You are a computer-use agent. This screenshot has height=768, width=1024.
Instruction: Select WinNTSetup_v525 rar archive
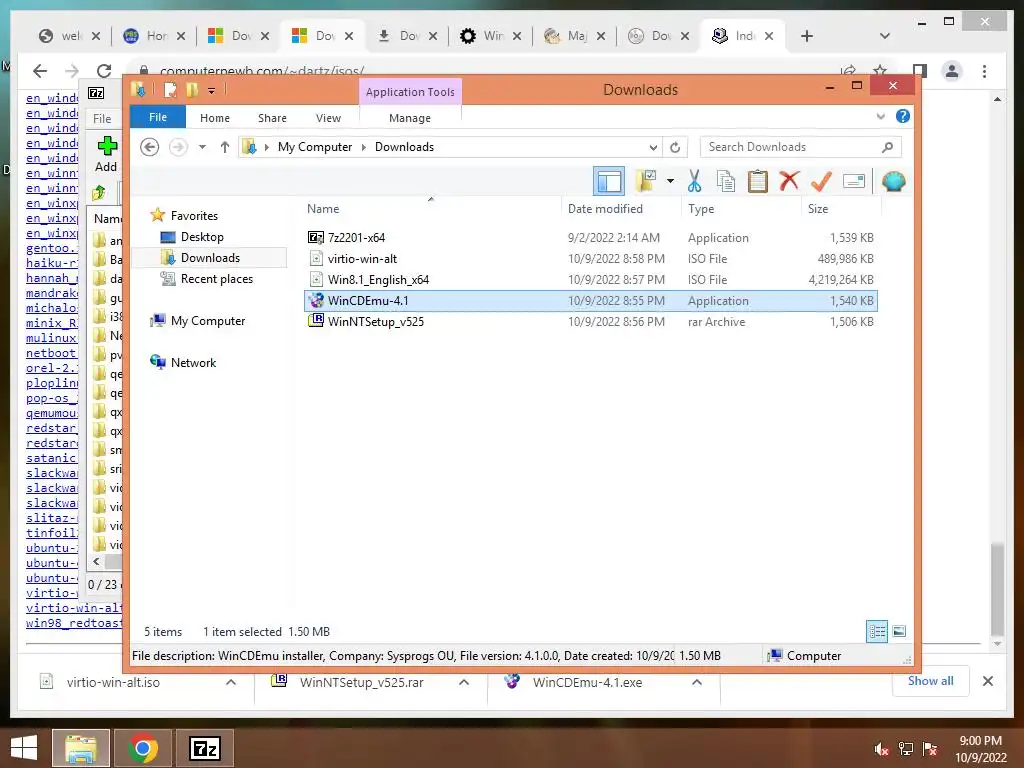(x=591, y=321)
